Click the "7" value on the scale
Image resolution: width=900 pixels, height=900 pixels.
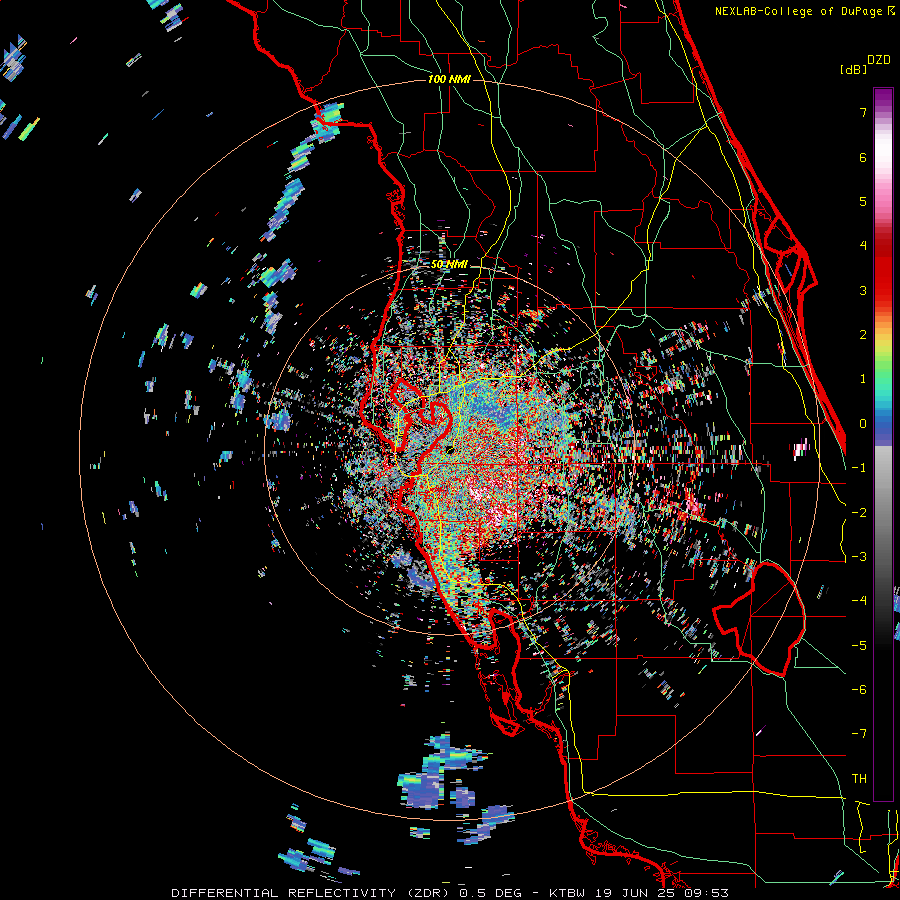[863, 112]
